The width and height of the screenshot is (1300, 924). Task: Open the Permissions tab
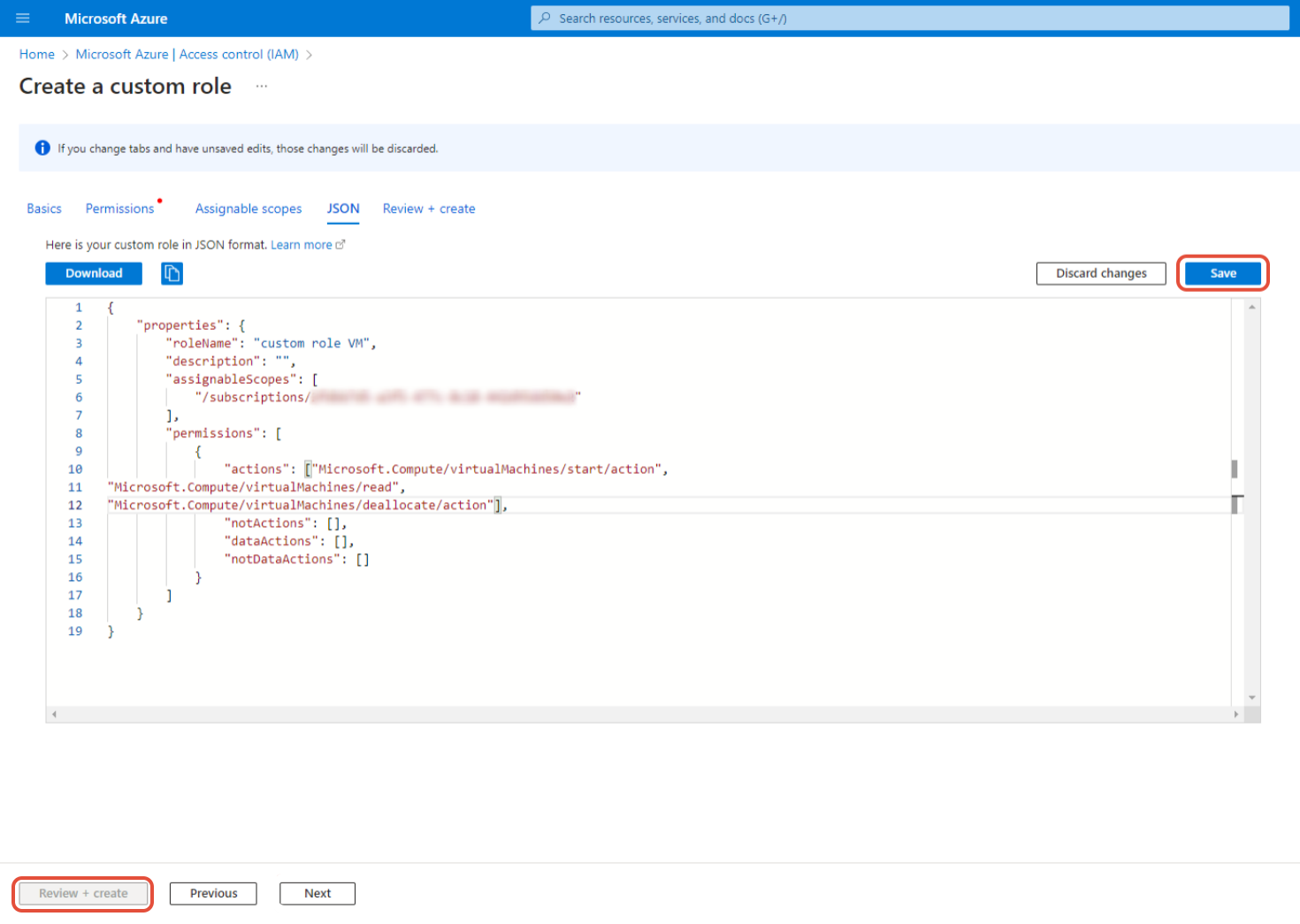(x=119, y=209)
